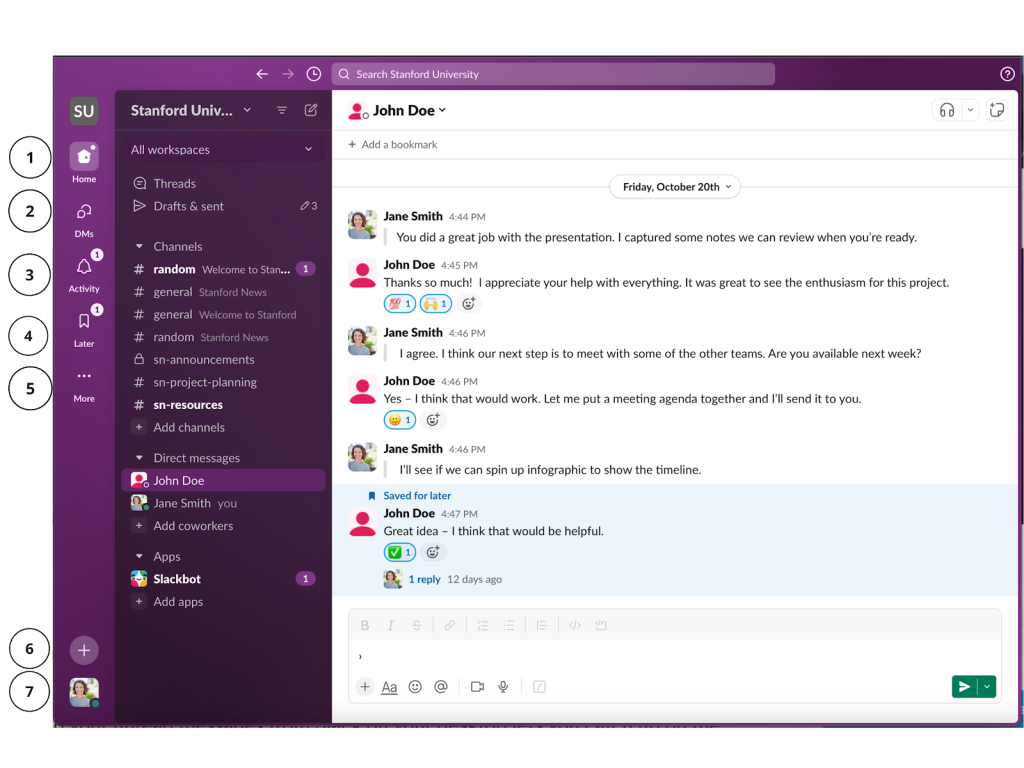
Task: Record a video clip in the composer
Action: 477,687
